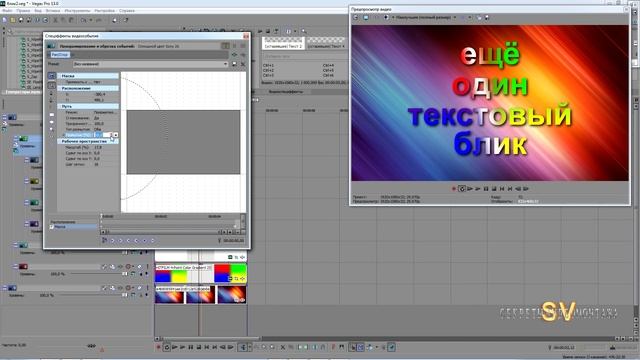Image resolution: width=640 pixels, height=360 pixels.
Task: Collapse the Расположение property group
Action: click(88, 88)
